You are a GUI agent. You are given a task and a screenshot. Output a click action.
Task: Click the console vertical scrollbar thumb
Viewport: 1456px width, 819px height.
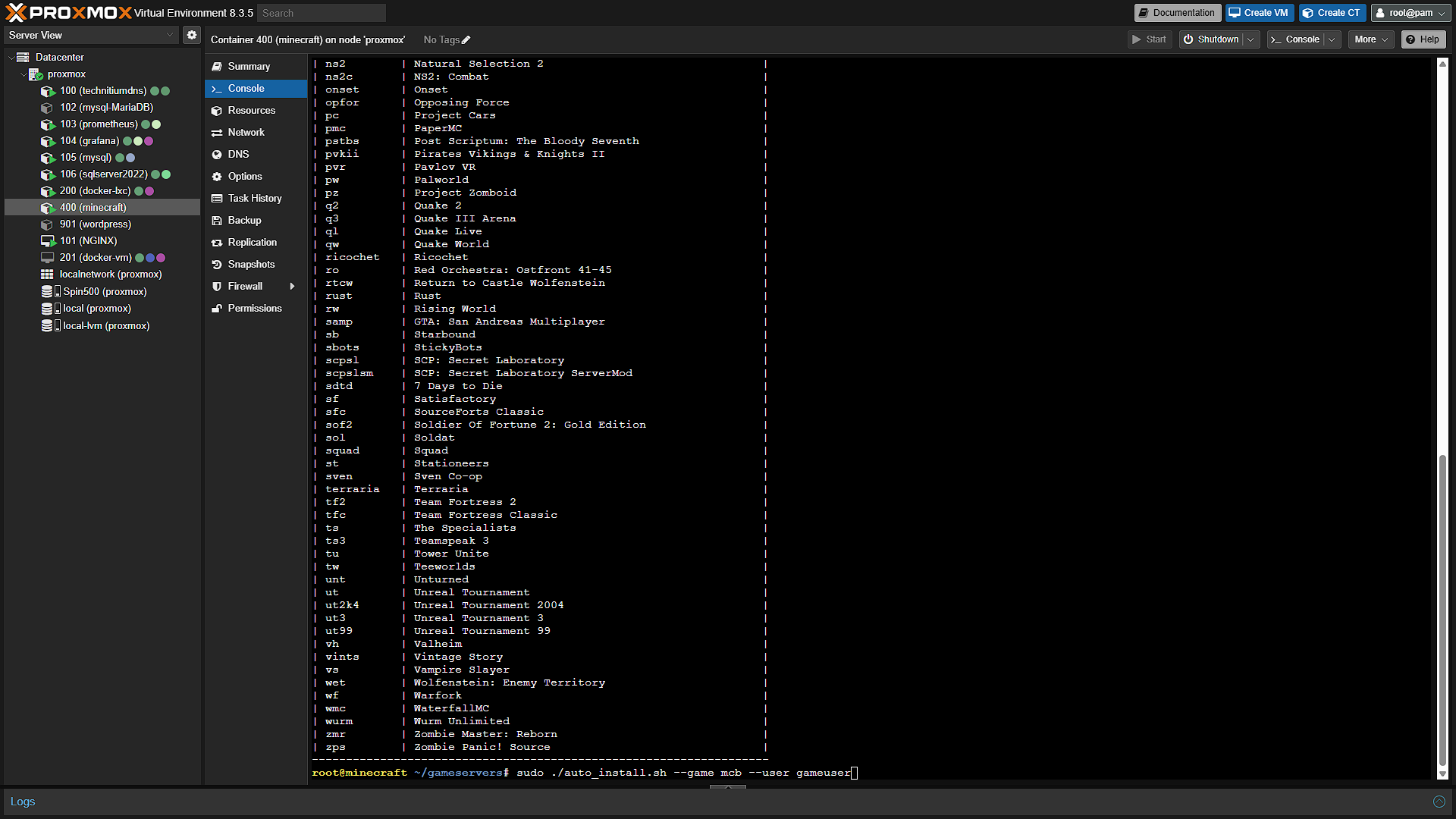1442,610
